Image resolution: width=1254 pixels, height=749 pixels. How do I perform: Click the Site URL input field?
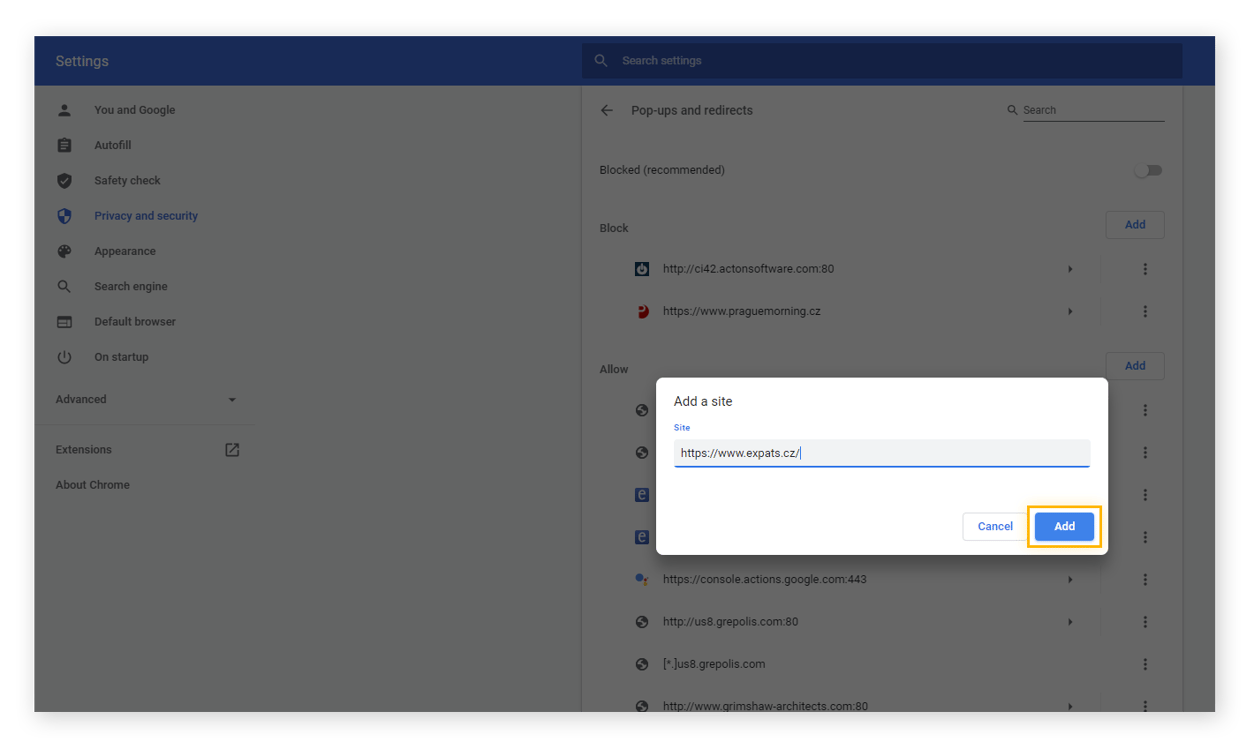881,453
